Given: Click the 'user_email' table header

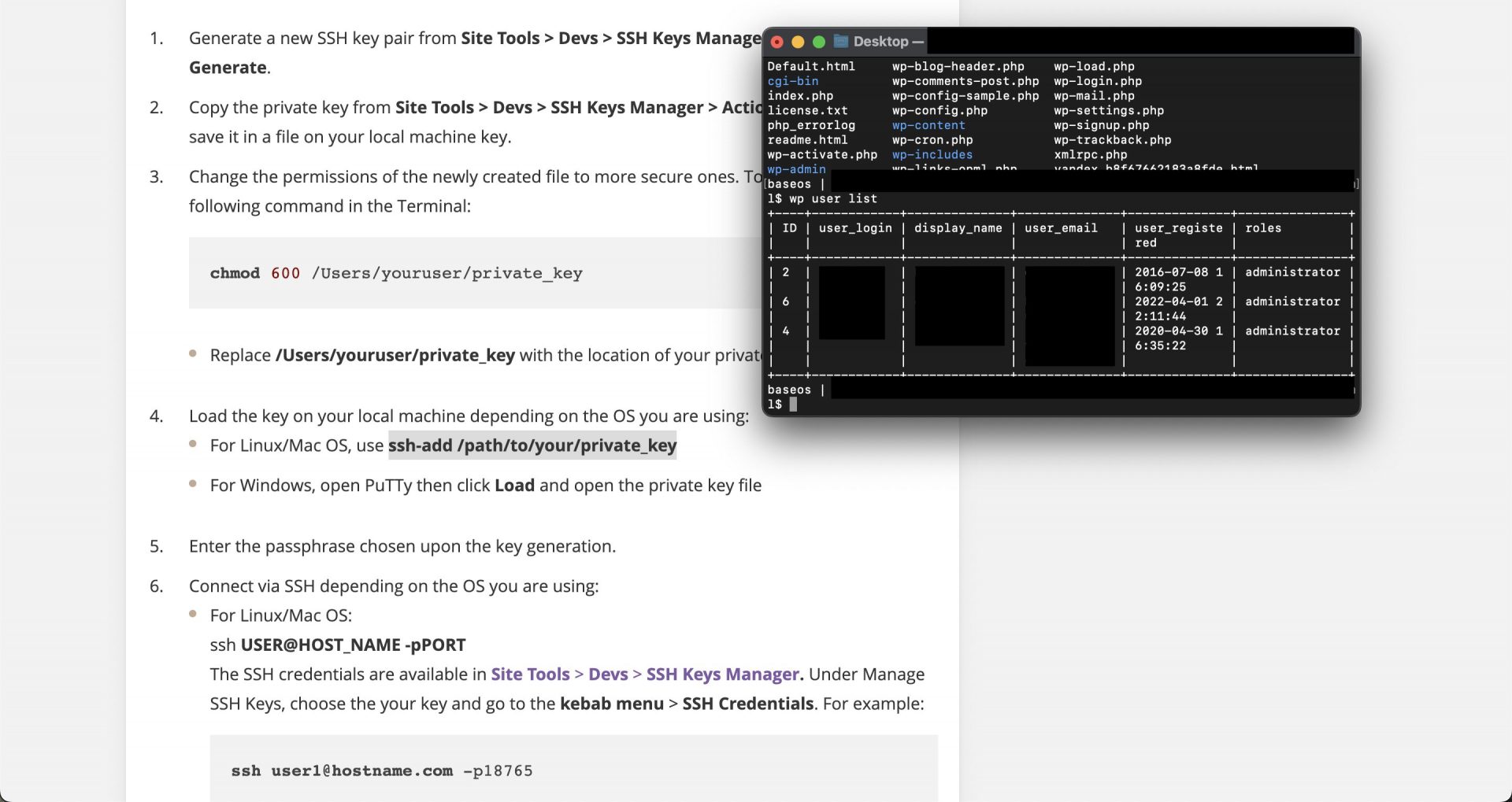Looking at the screenshot, I should pos(1061,228).
